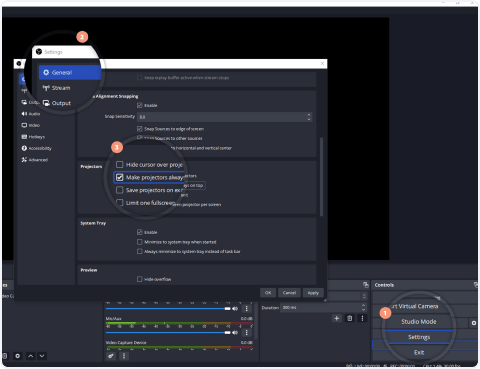
Task: Adjust the Mic/Aux volume slider
Action: (168, 332)
